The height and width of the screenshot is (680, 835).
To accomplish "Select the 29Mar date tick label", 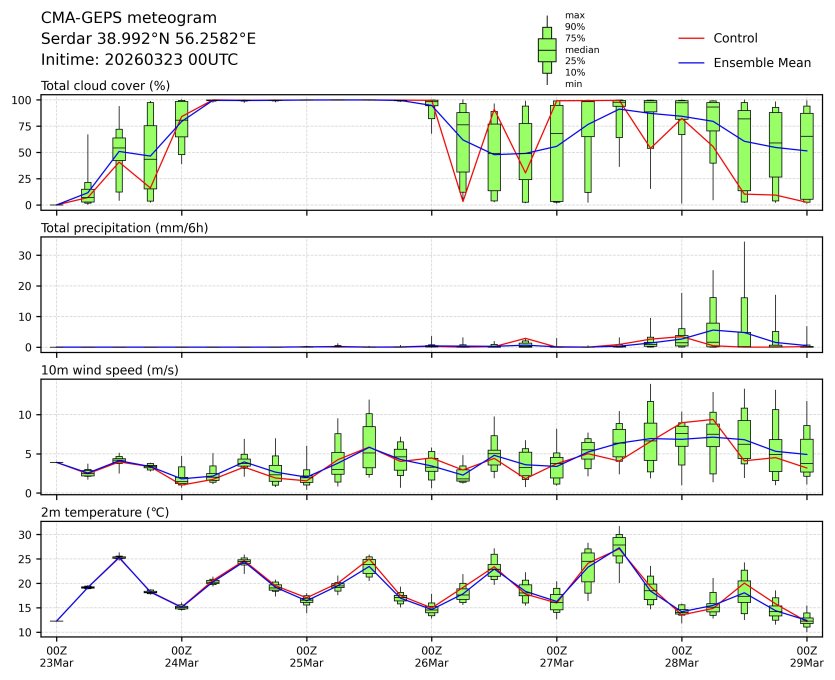I will pos(807,662).
